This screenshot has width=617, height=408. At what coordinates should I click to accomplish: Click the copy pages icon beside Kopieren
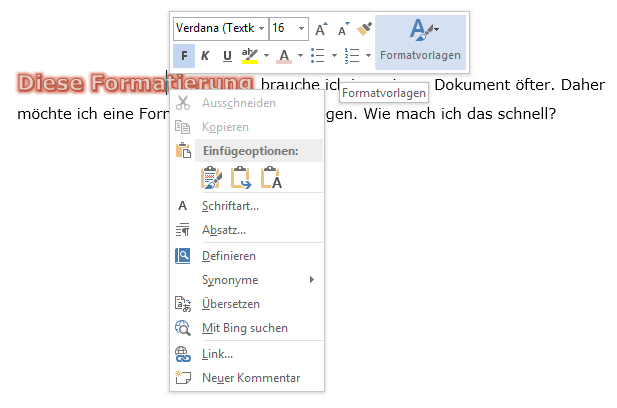(x=183, y=127)
